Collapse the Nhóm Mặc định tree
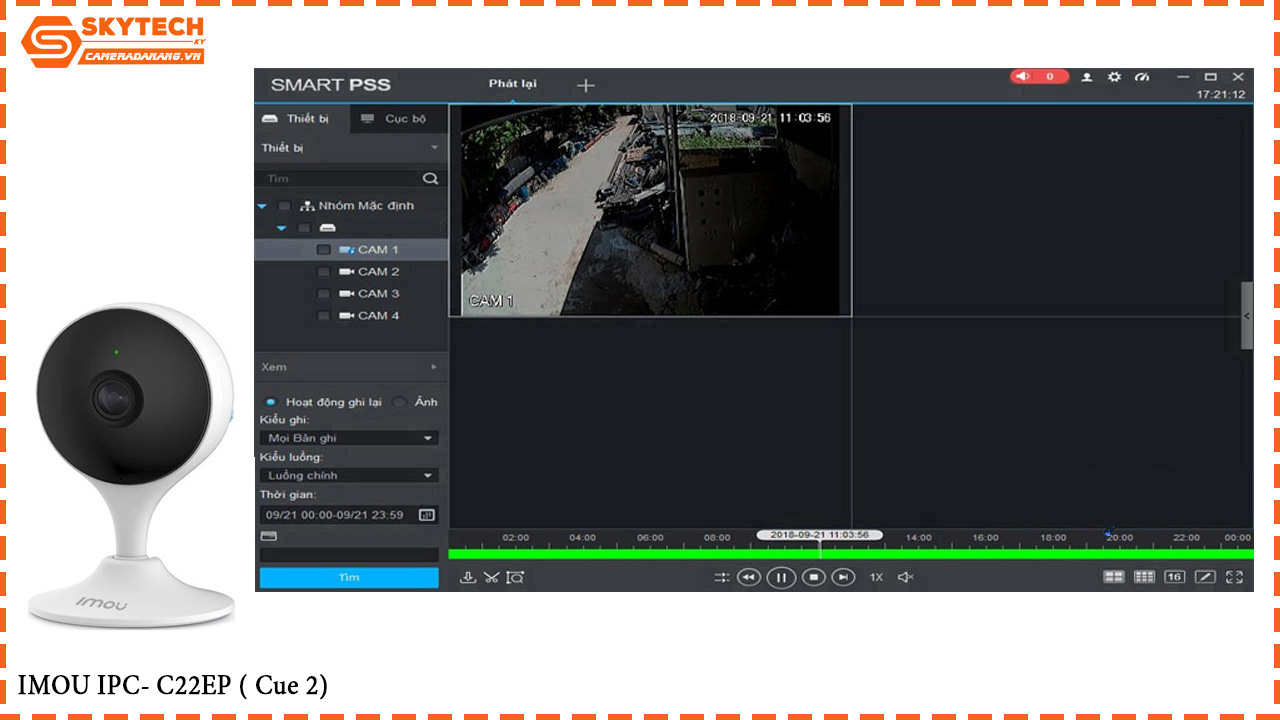 262,206
